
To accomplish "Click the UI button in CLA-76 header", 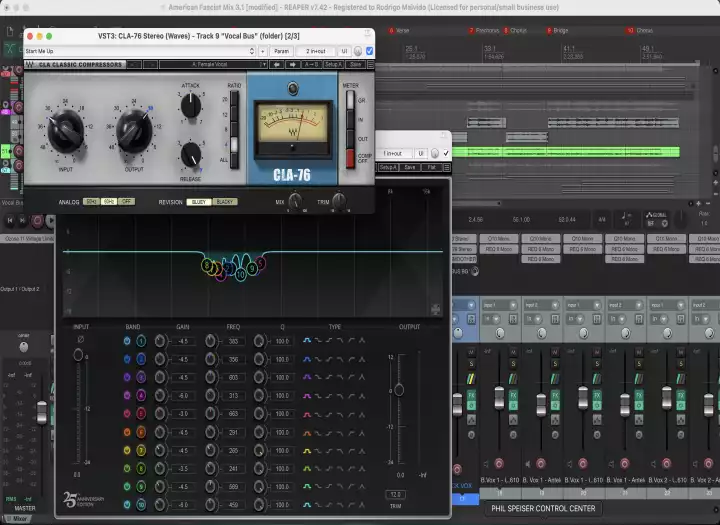I will [x=344, y=50].
